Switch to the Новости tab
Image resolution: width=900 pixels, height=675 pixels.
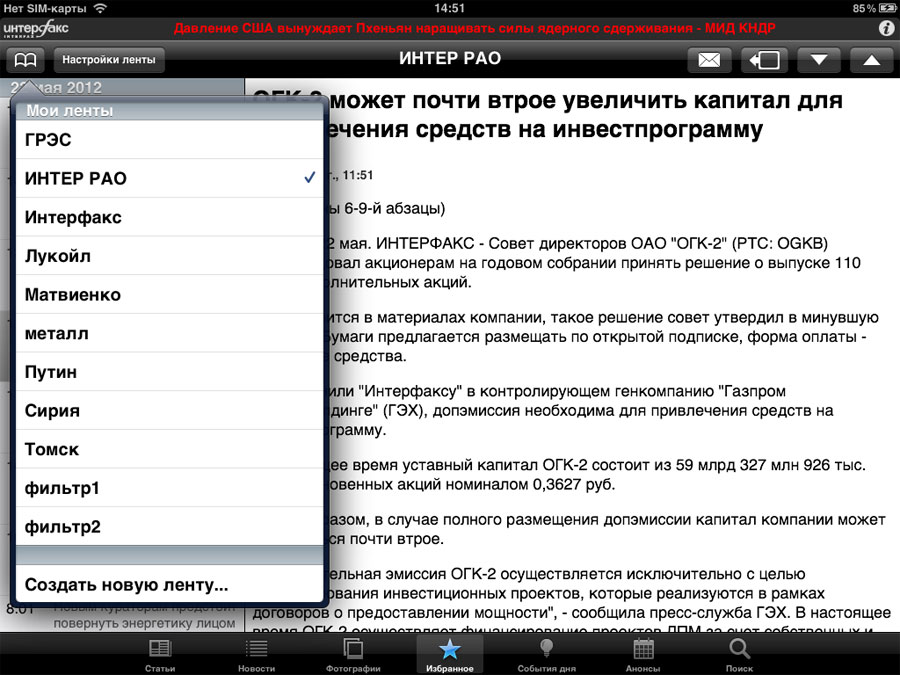(257, 655)
